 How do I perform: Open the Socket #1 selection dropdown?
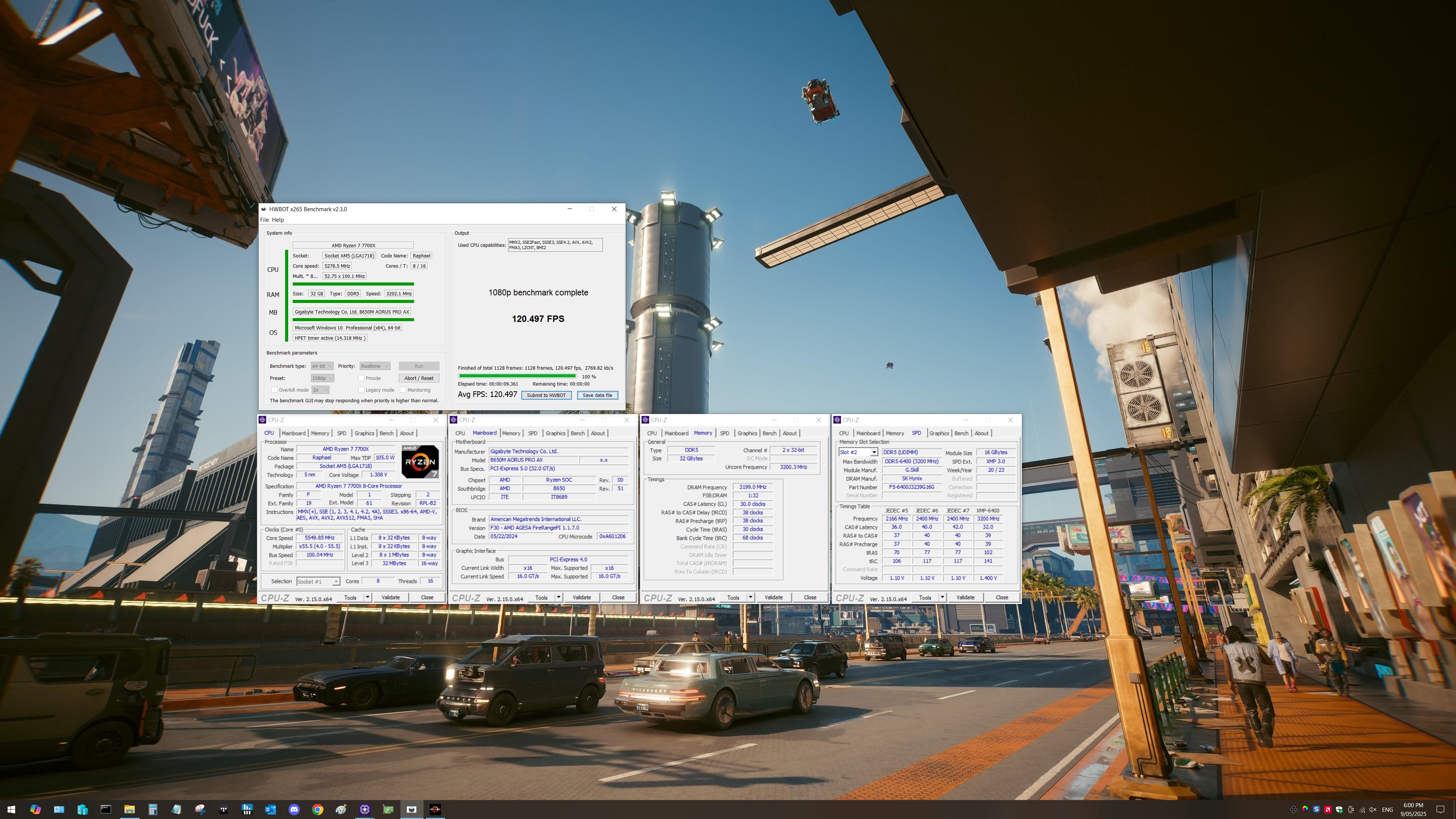tap(318, 582)
